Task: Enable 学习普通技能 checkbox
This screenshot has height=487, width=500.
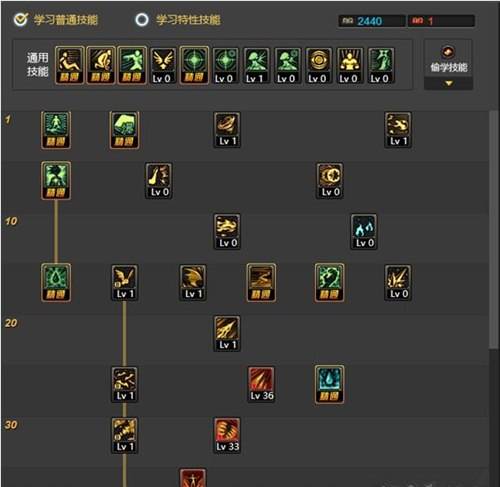Action: tap(21, 19)
